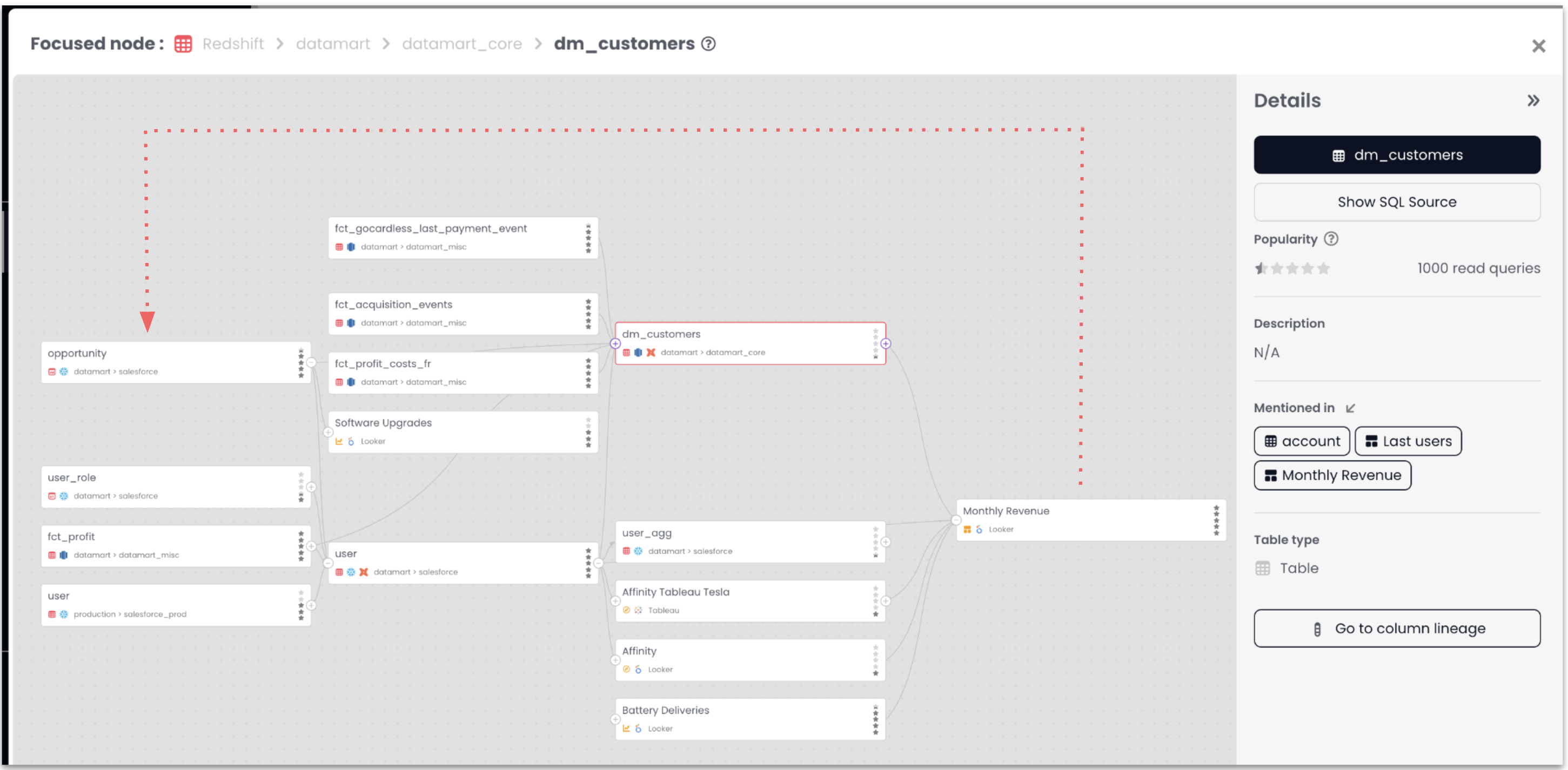
Task: Click the Tableau icon under Affinity Tableau Tesla
Action: click(638, 610)
